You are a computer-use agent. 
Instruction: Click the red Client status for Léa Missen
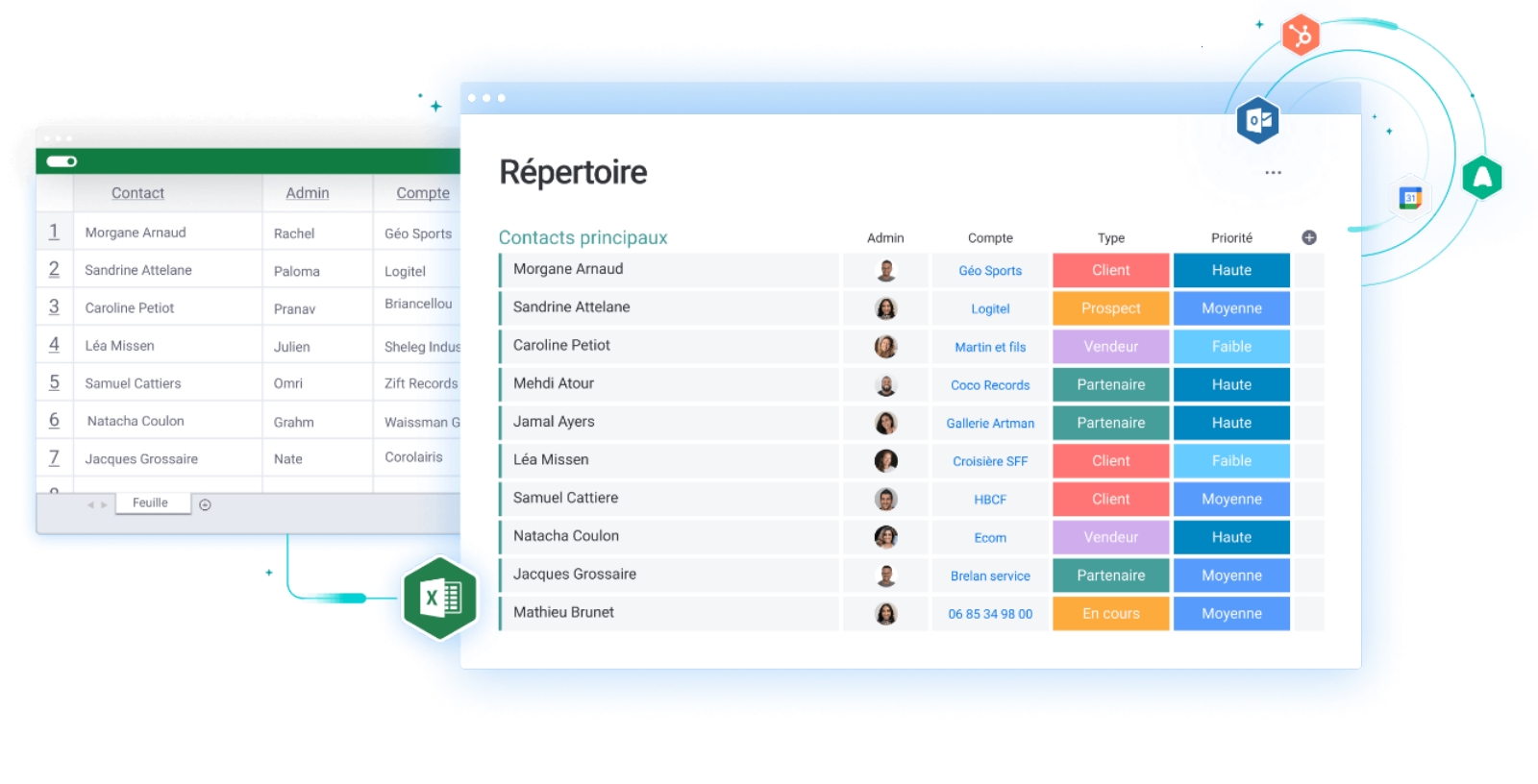[x=1110, y=461]
